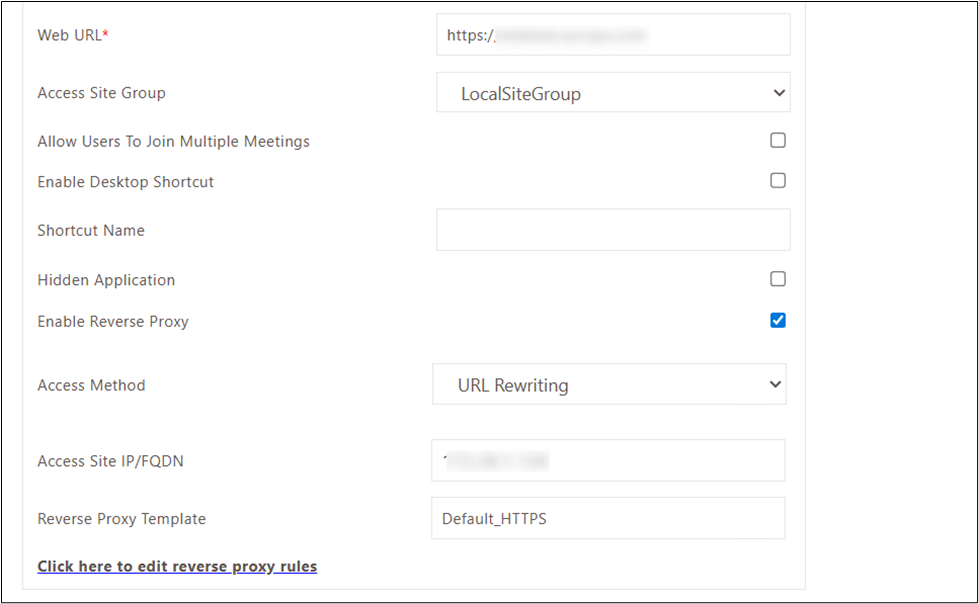Image resolution: width=979 pixels, height=604 pixels.
Task: Click the 'Access Method' label text
Action: [91, 385]
